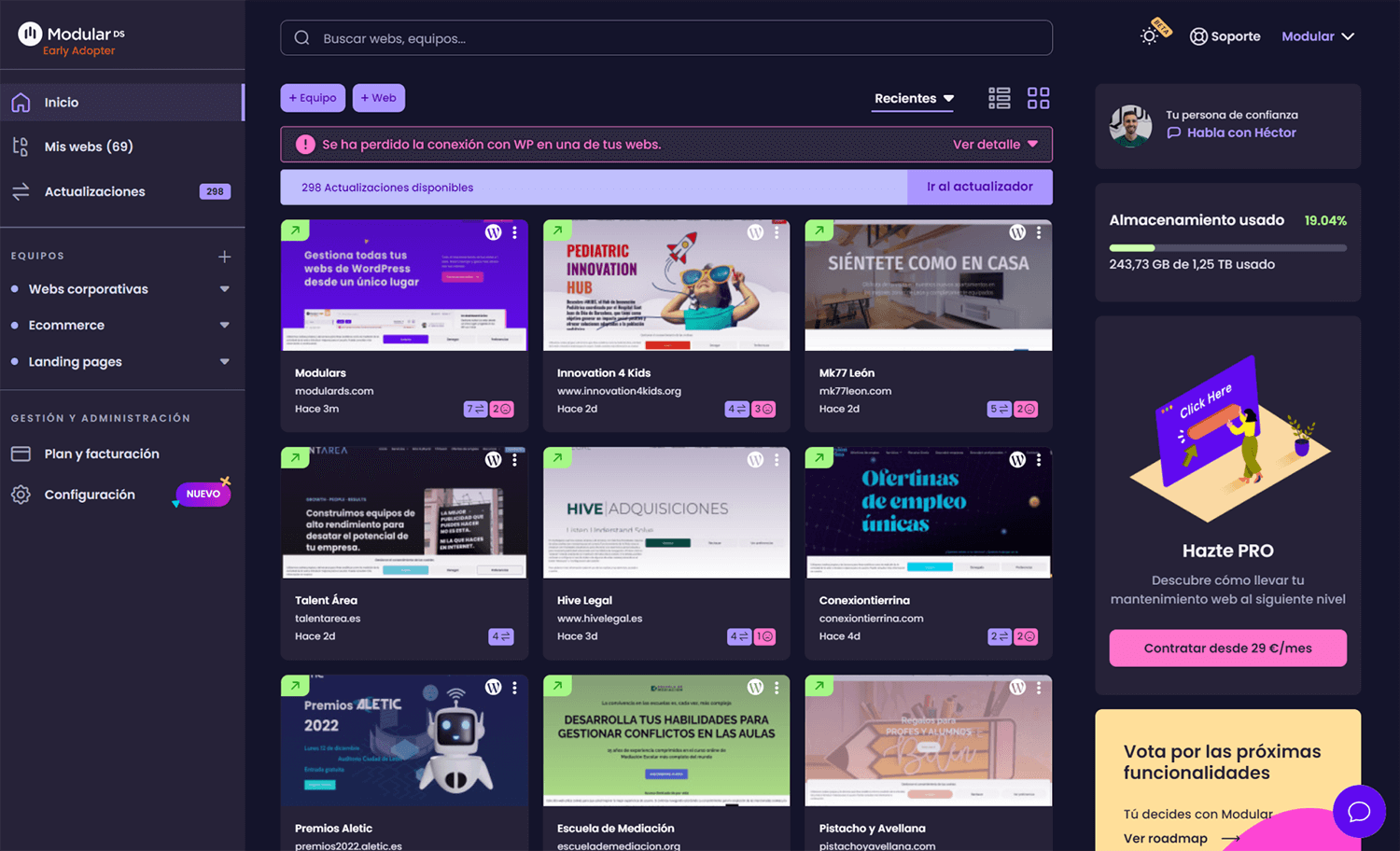Open the Modulars site thumbnail
This screenshot has width=1400, height=851.
[404, 286]
